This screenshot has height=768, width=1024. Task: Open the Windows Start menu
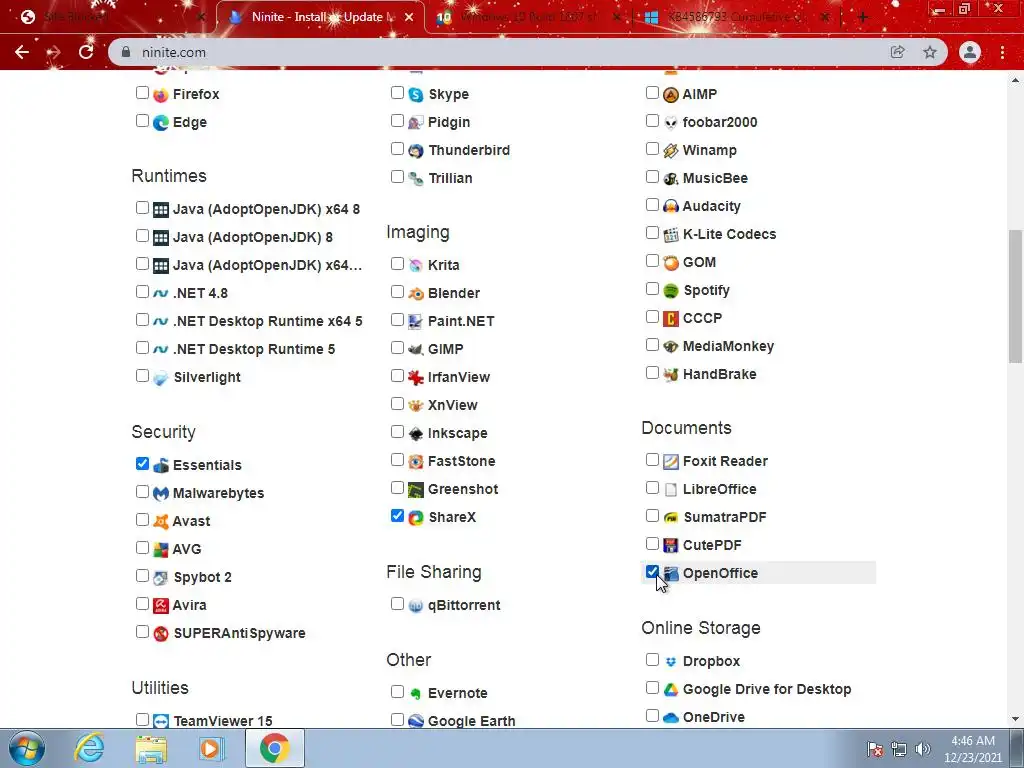27,748
